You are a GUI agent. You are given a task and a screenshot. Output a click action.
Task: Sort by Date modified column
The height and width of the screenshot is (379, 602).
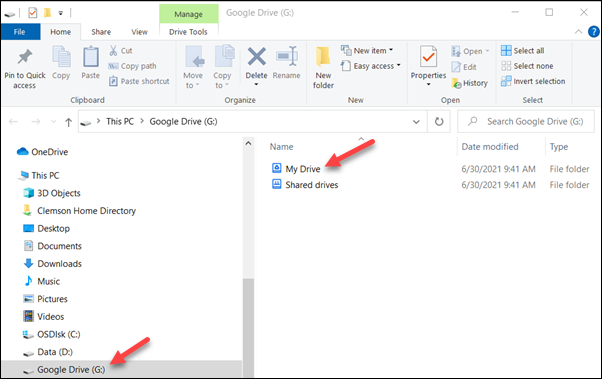tap(490, 147)
